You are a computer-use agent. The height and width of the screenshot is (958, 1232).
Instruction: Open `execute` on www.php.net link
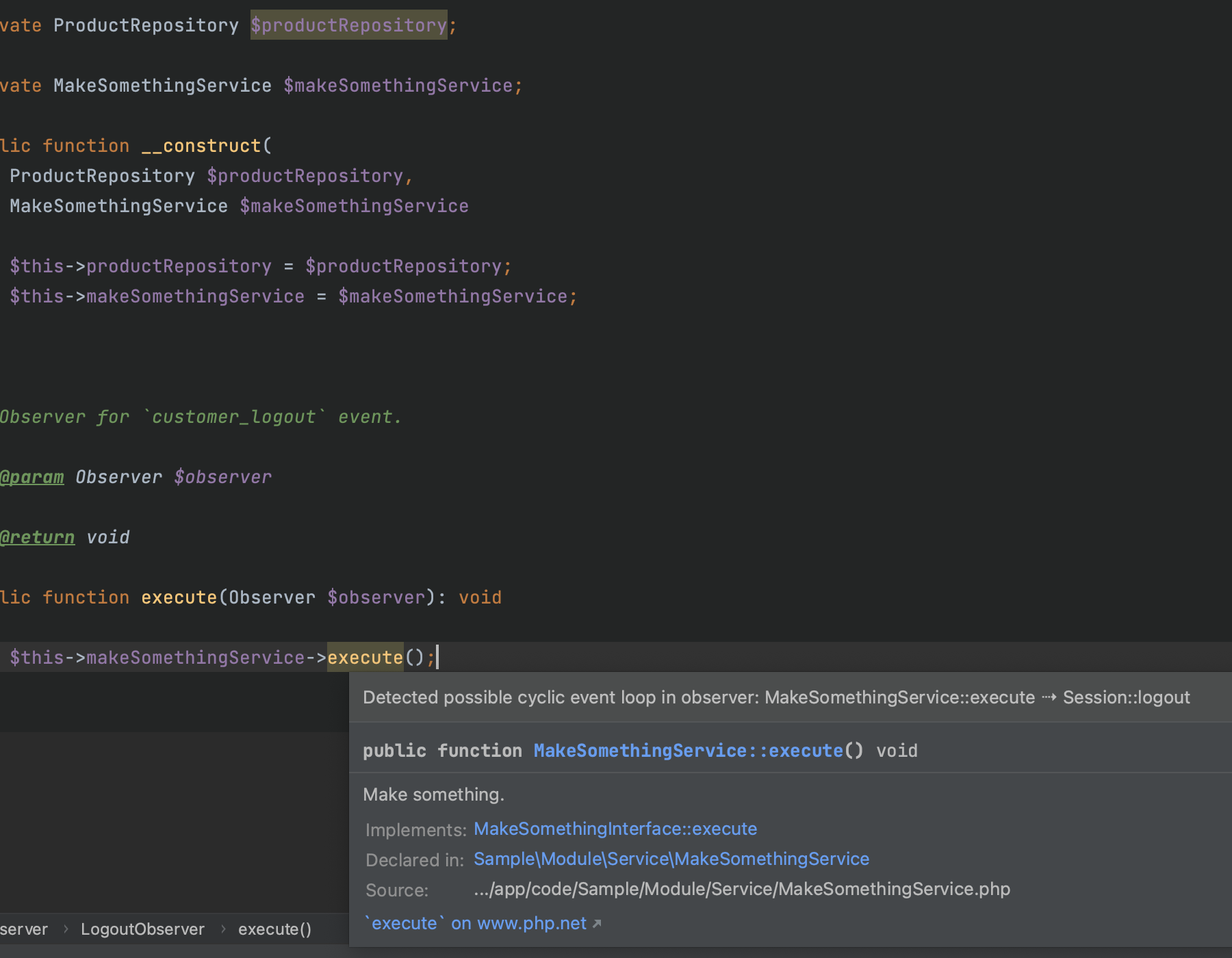coord(476,923)
